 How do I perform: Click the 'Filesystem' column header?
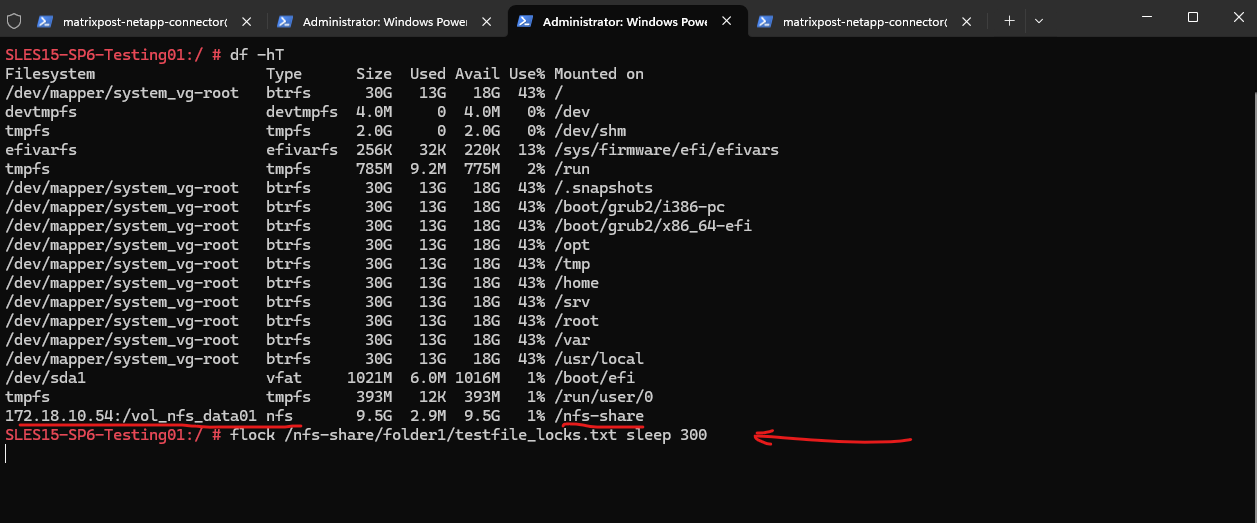click(x=50, y=74)
